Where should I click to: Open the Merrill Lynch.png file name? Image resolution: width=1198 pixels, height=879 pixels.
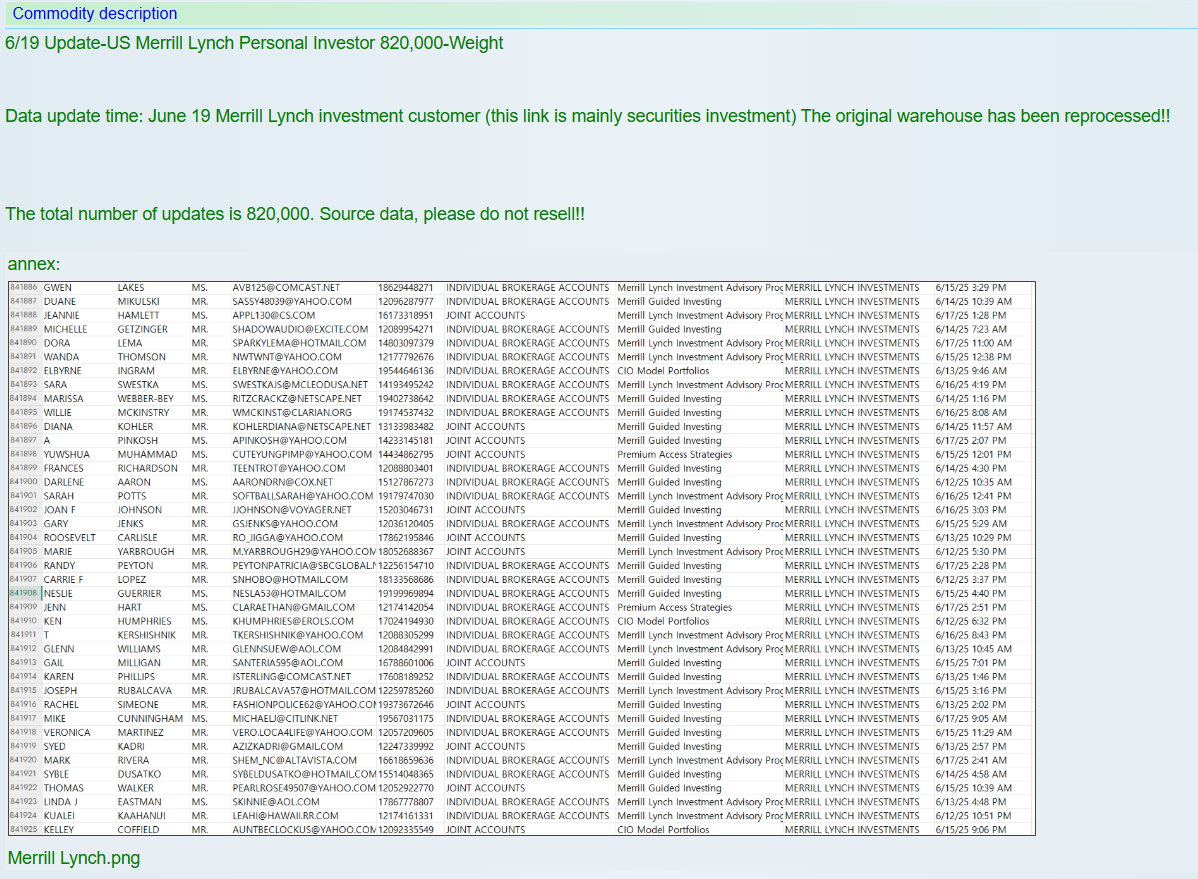pos(74,858)
